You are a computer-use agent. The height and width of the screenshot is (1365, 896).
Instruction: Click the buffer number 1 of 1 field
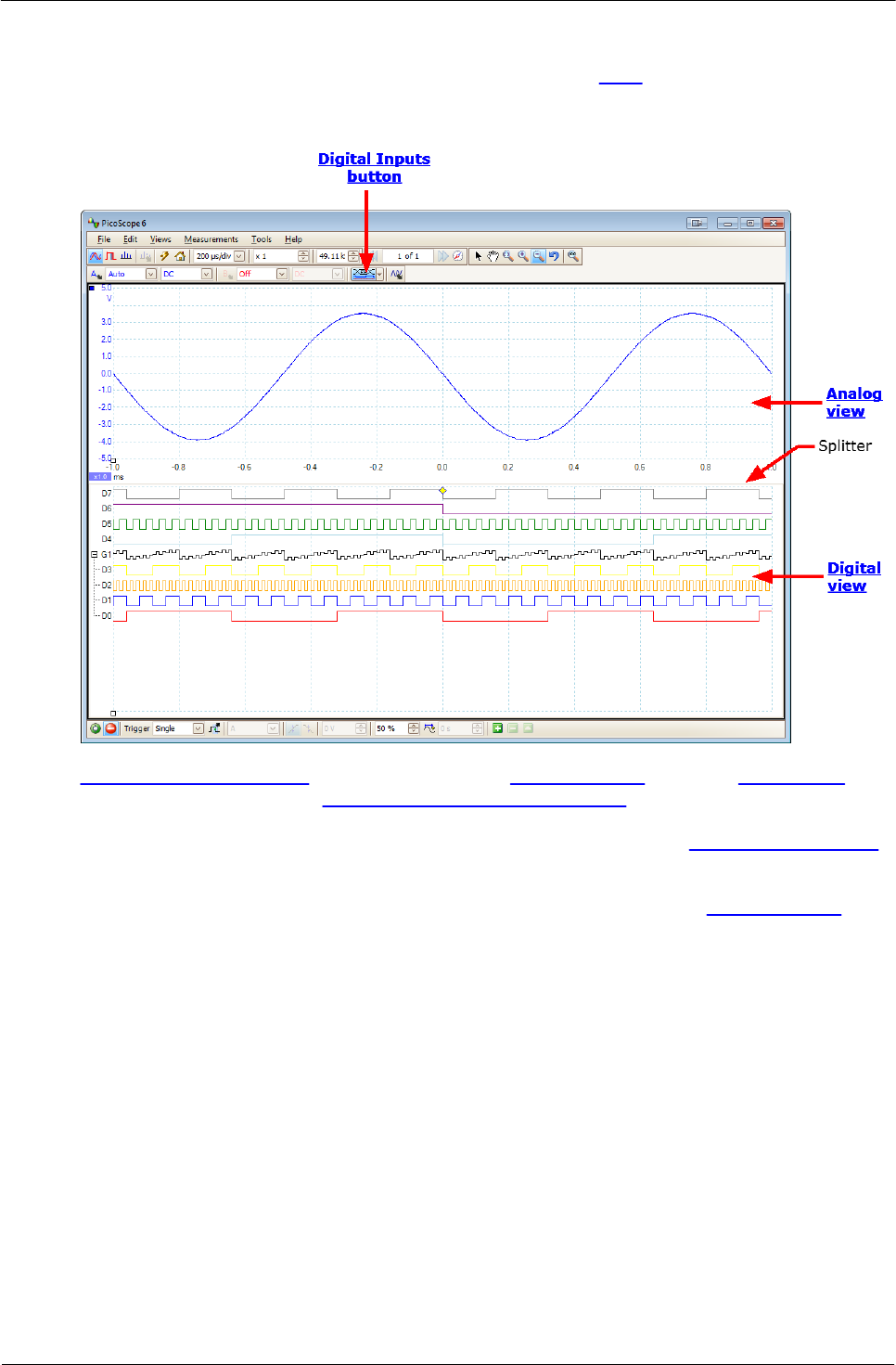408,256
